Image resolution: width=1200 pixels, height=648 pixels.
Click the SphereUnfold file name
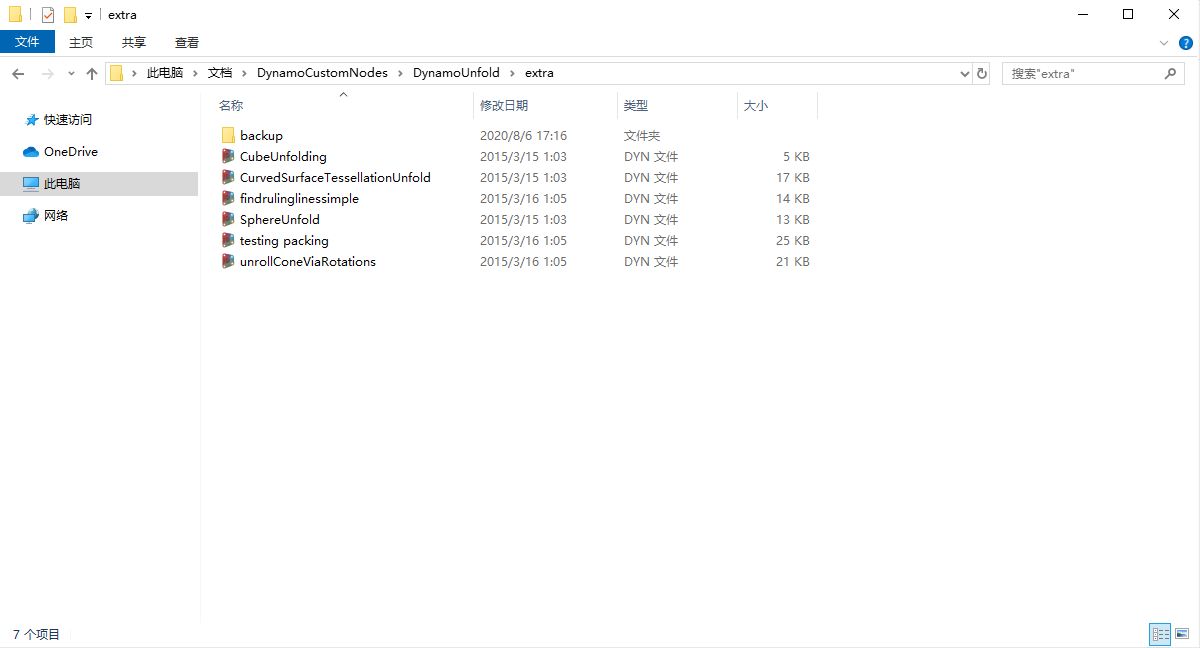[280, 220]
